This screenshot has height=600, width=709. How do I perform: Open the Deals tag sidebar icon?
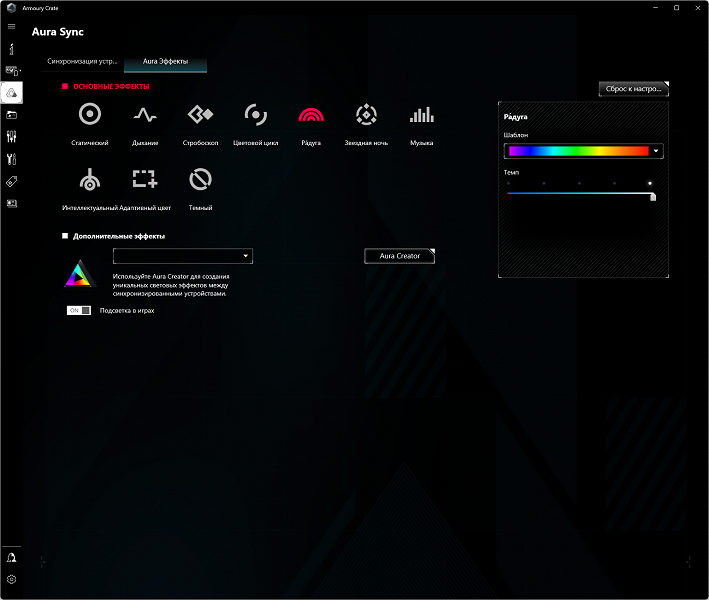point(12,181)
